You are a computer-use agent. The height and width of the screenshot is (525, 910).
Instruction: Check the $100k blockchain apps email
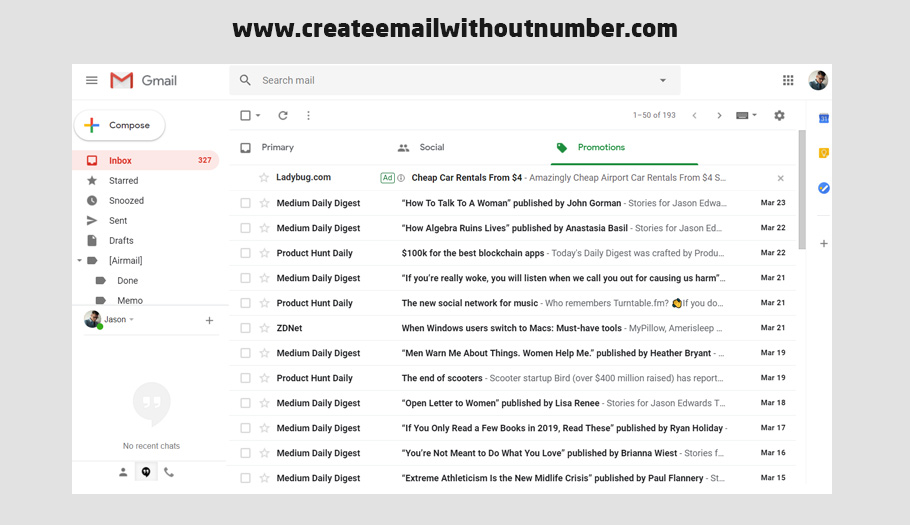(245, 253)
